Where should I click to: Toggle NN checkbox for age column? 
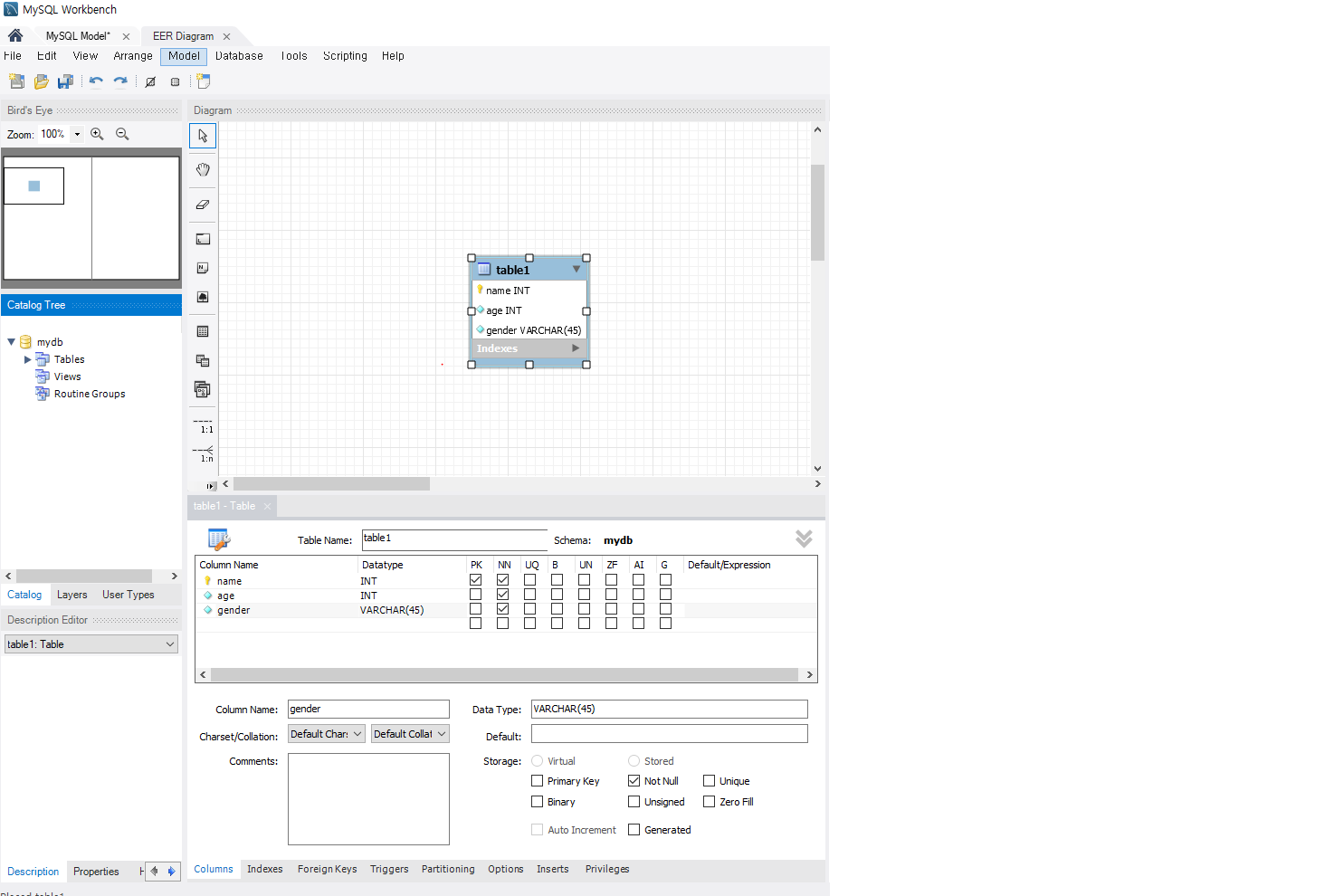pyautogui.click(x=502, y=595)
